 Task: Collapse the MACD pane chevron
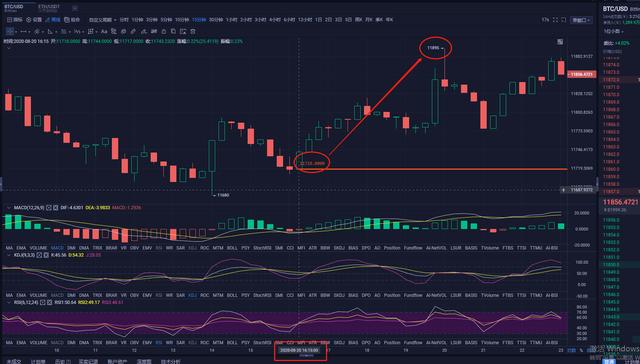pyautogui.click(x=9, y=208)
